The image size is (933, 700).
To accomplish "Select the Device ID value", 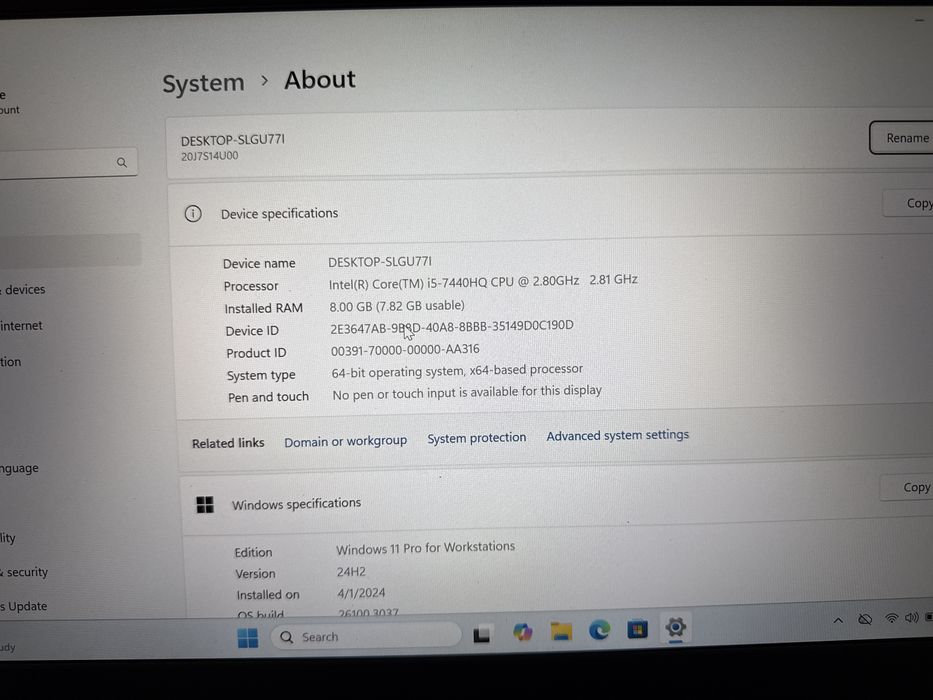I will click(x=452, y=327).
